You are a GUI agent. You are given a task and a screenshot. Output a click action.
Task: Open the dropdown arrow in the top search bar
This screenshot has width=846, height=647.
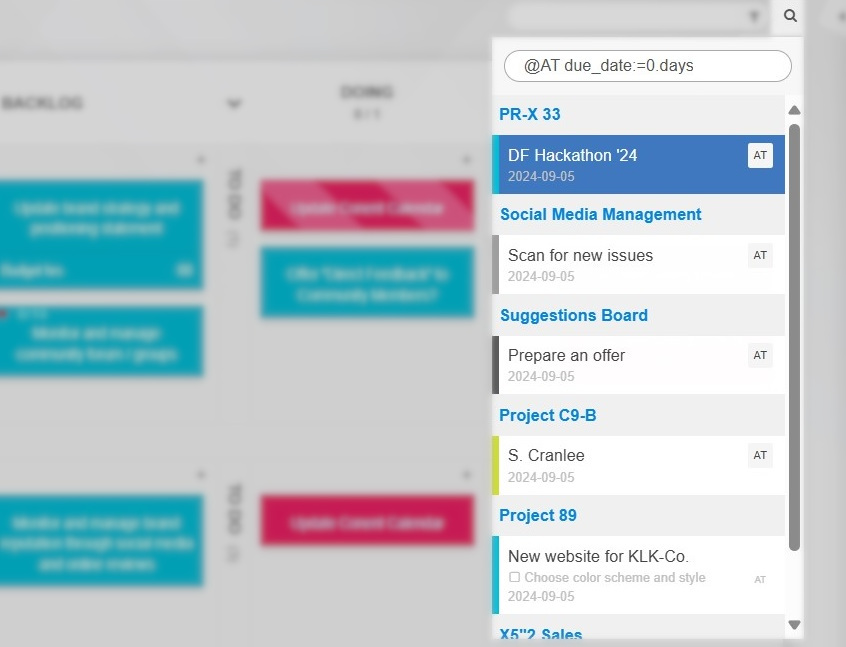(755, 16)
